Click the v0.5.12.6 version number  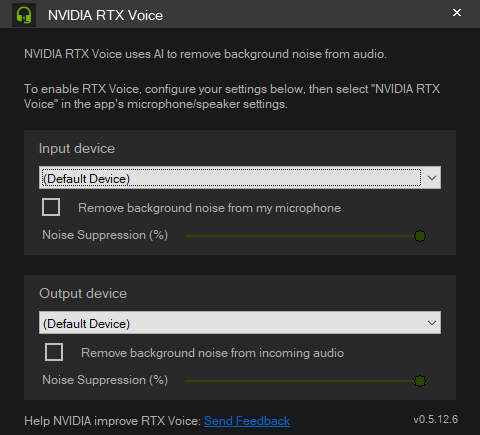(x=436, y=419)
